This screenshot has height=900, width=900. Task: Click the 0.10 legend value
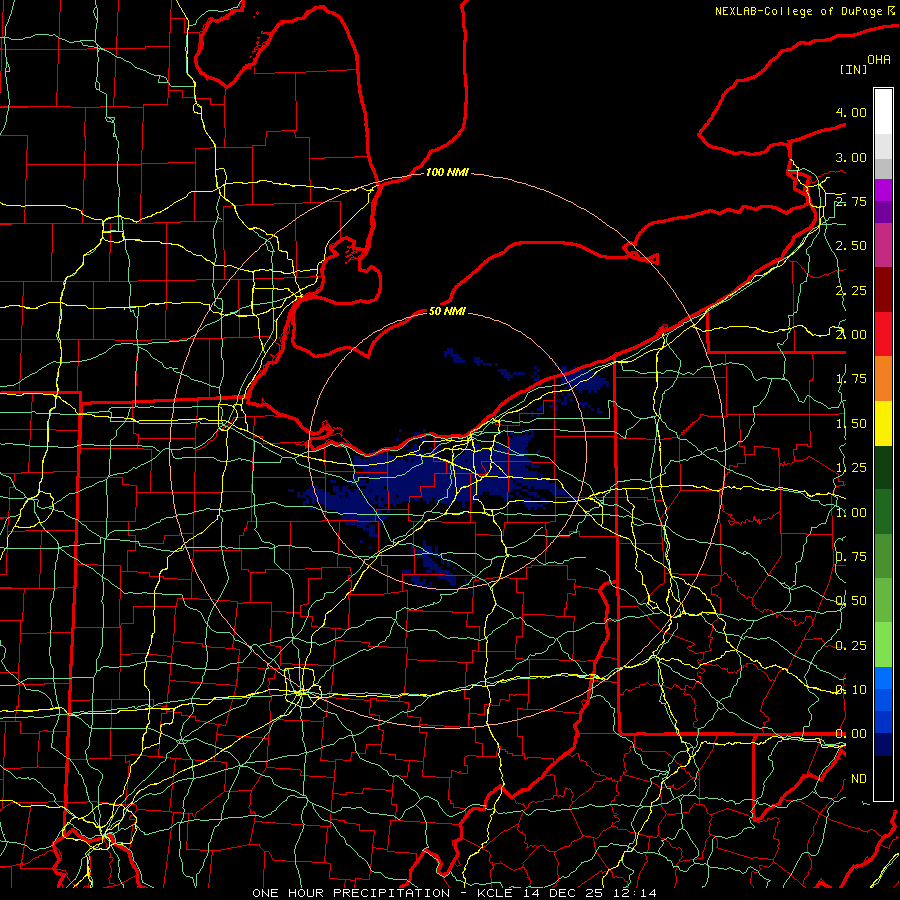click(851, 690)
